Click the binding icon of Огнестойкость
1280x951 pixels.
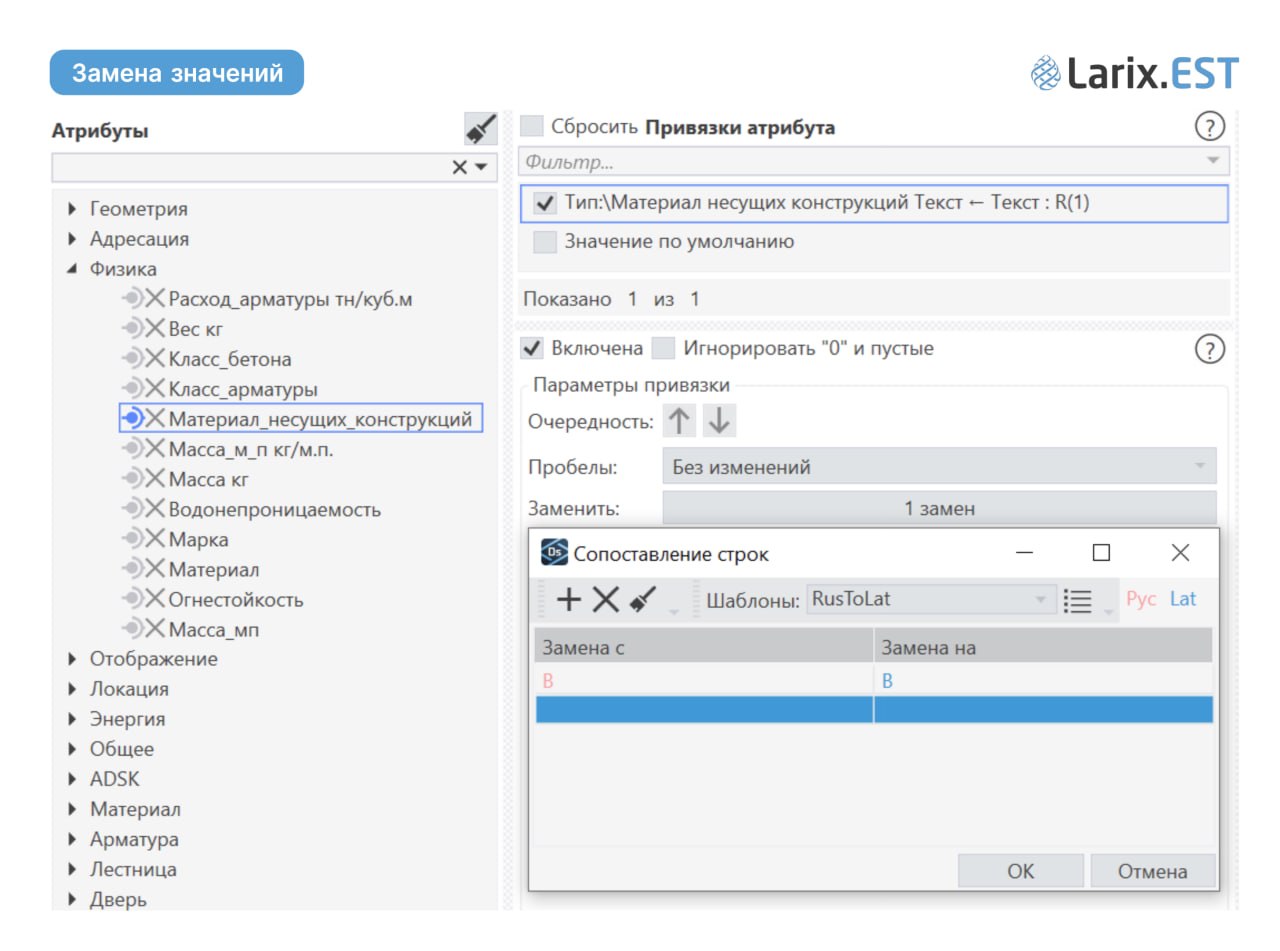click(x=133, y=599)
